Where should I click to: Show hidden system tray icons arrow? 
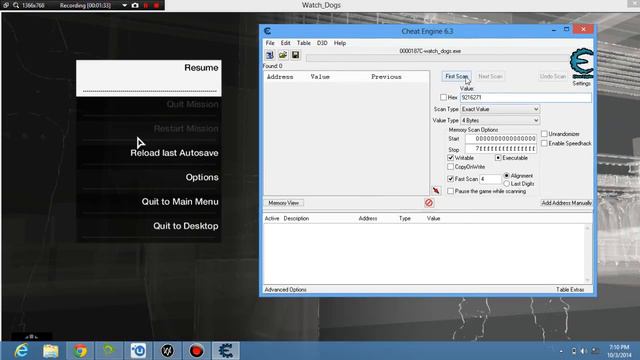561,351
